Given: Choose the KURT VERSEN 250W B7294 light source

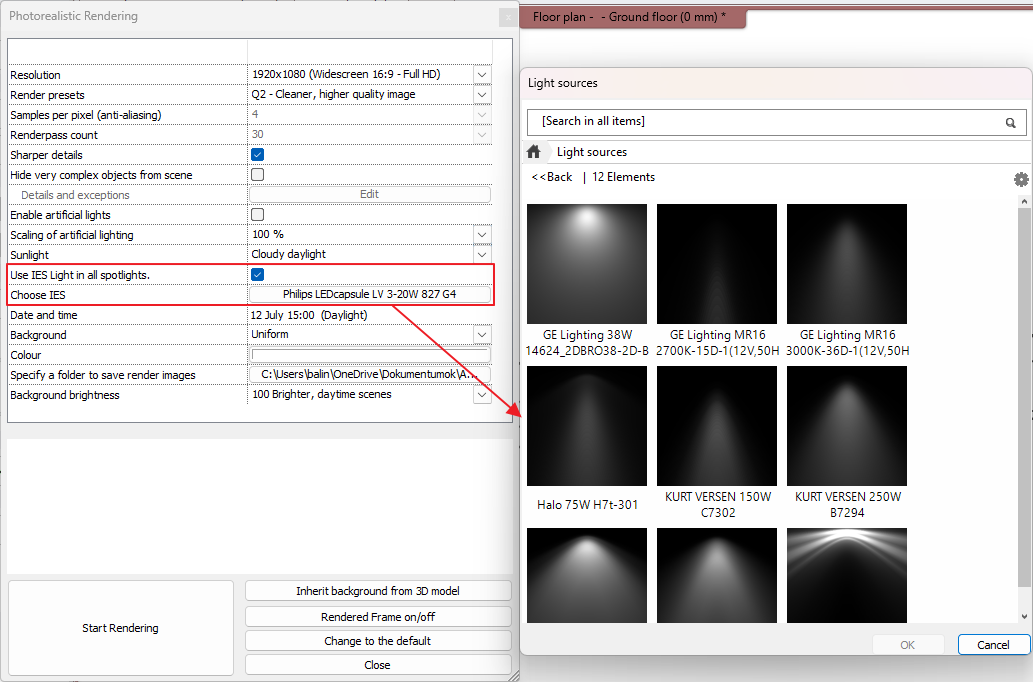Looking at the screenshot, I should [x=846, y=426].
